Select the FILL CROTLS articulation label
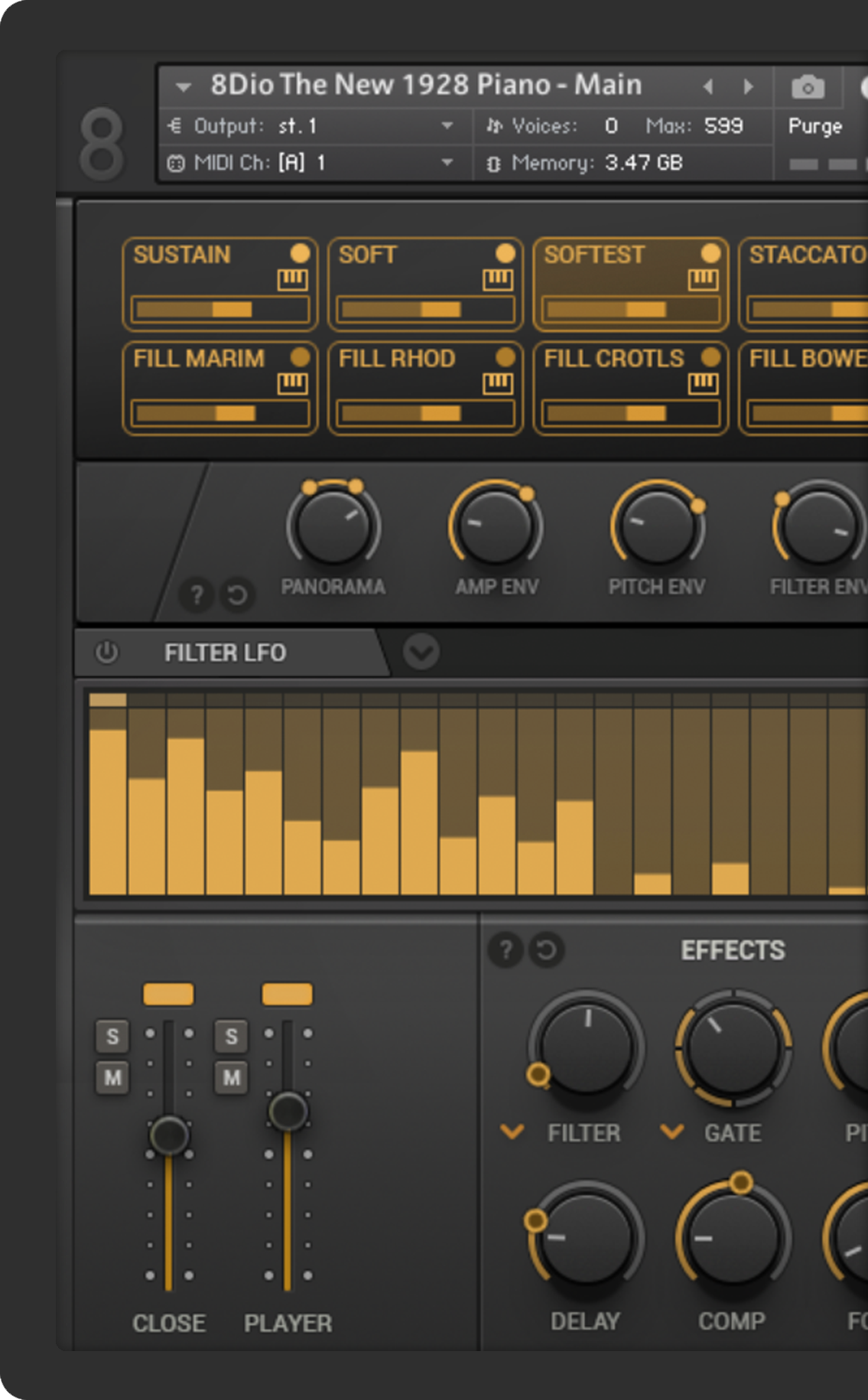Viewport: 868px width, 1400px height. click(614, 358)
